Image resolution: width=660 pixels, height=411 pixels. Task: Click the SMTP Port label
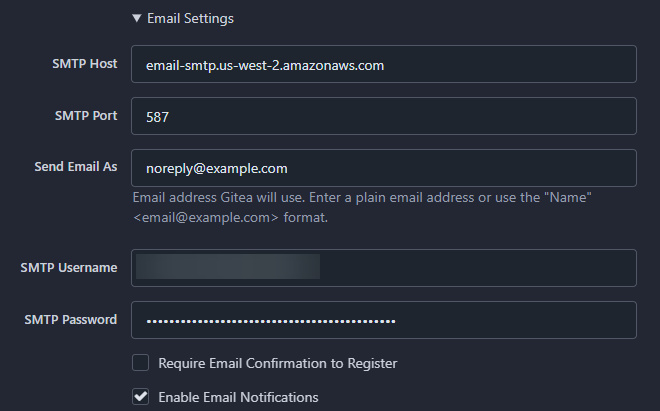point(86,116)
